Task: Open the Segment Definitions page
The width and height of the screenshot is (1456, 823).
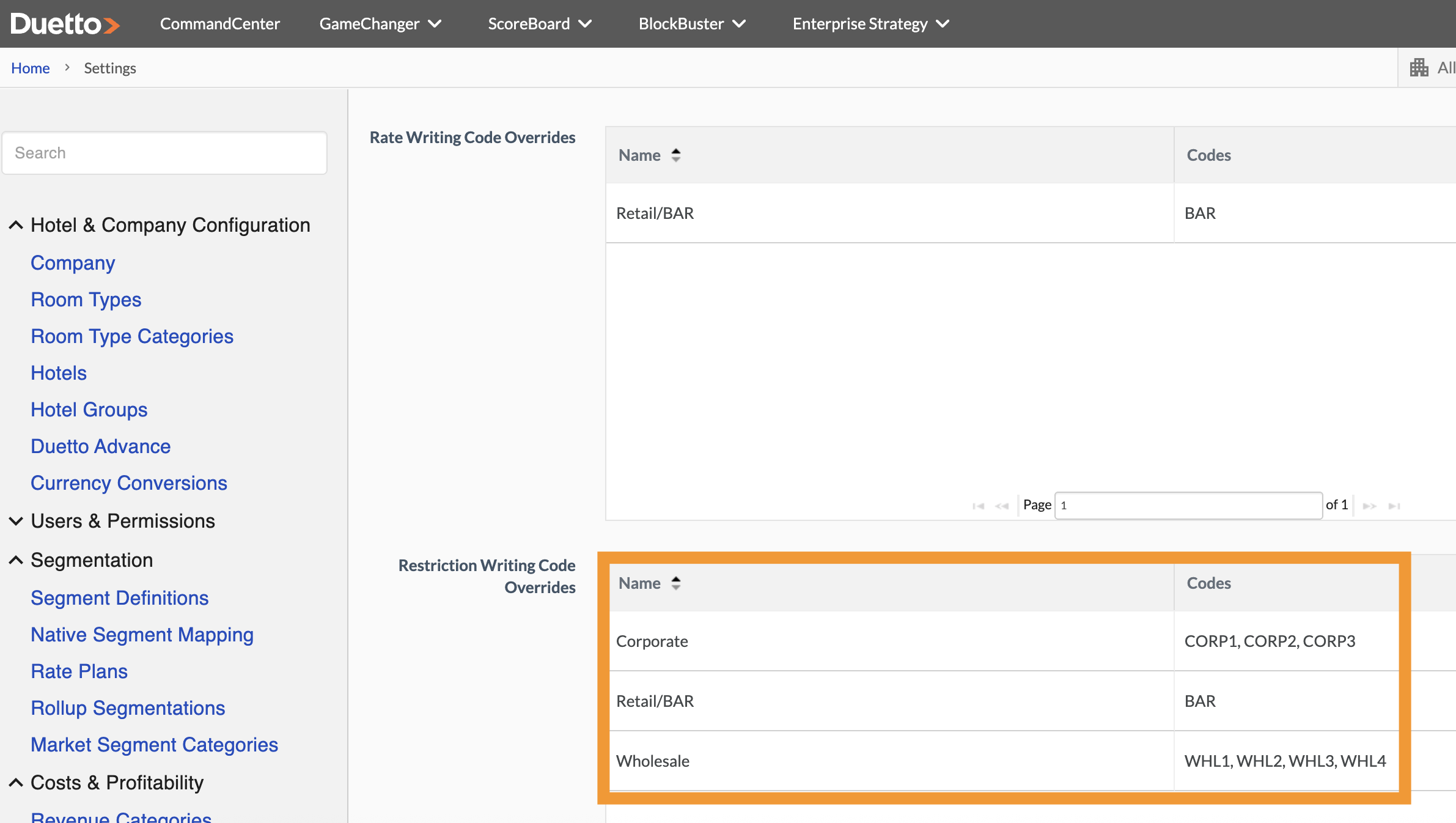Action: [119, 598]
